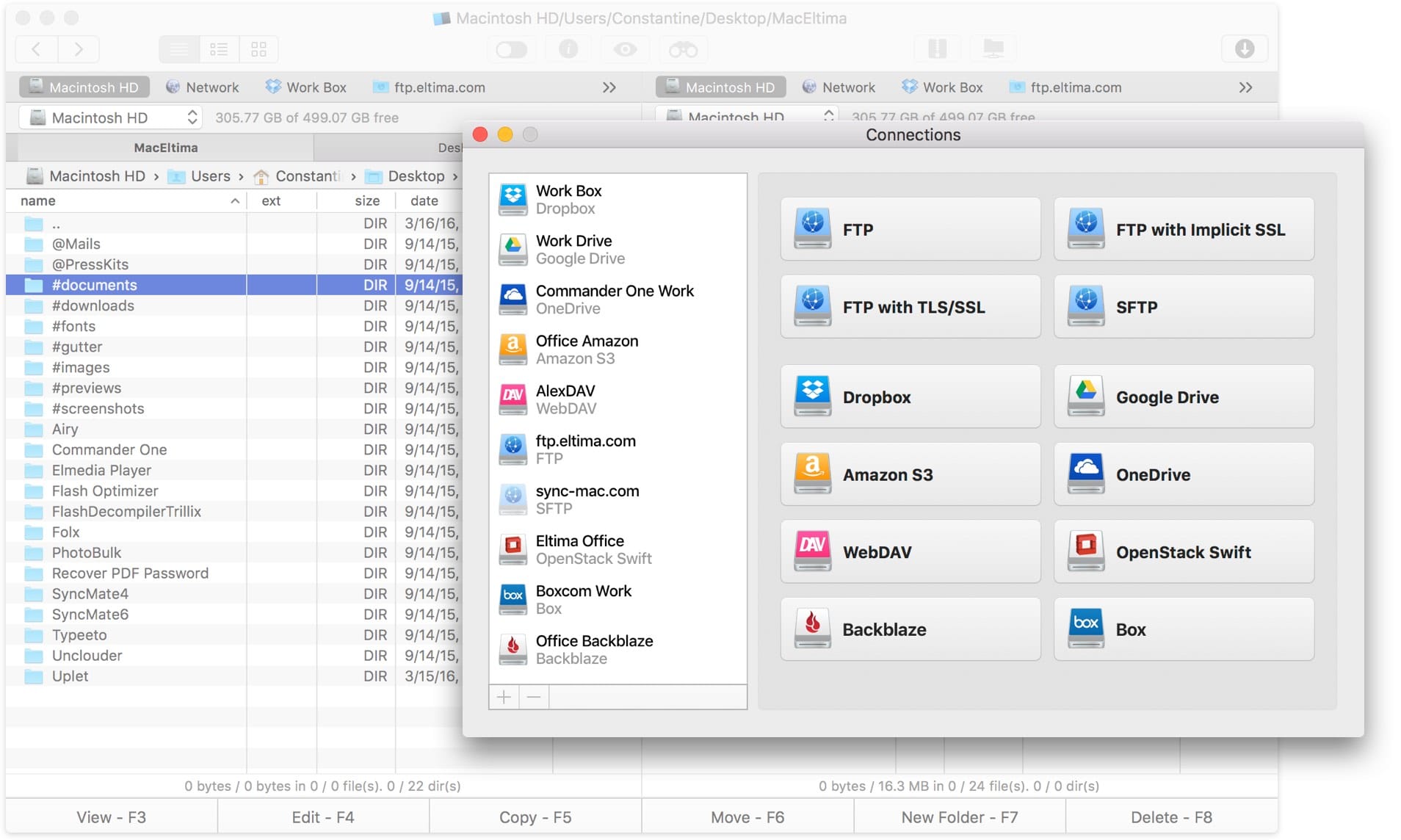Select Office Amazon S3 saved connection
Screen dimensions: 1401x840
point(587,350)
